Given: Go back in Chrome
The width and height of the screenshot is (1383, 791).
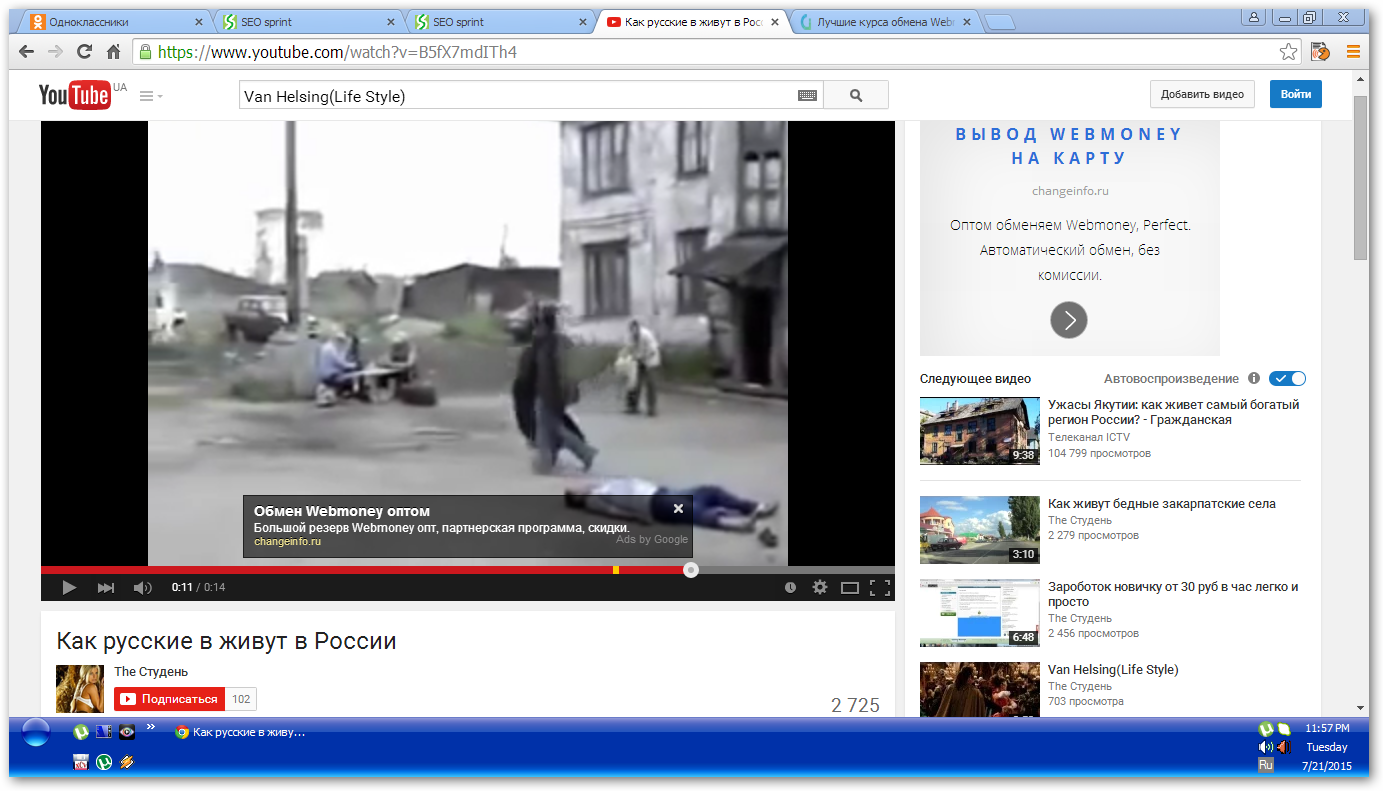Looking at the screenshot, I should click(x=27, y=52).
